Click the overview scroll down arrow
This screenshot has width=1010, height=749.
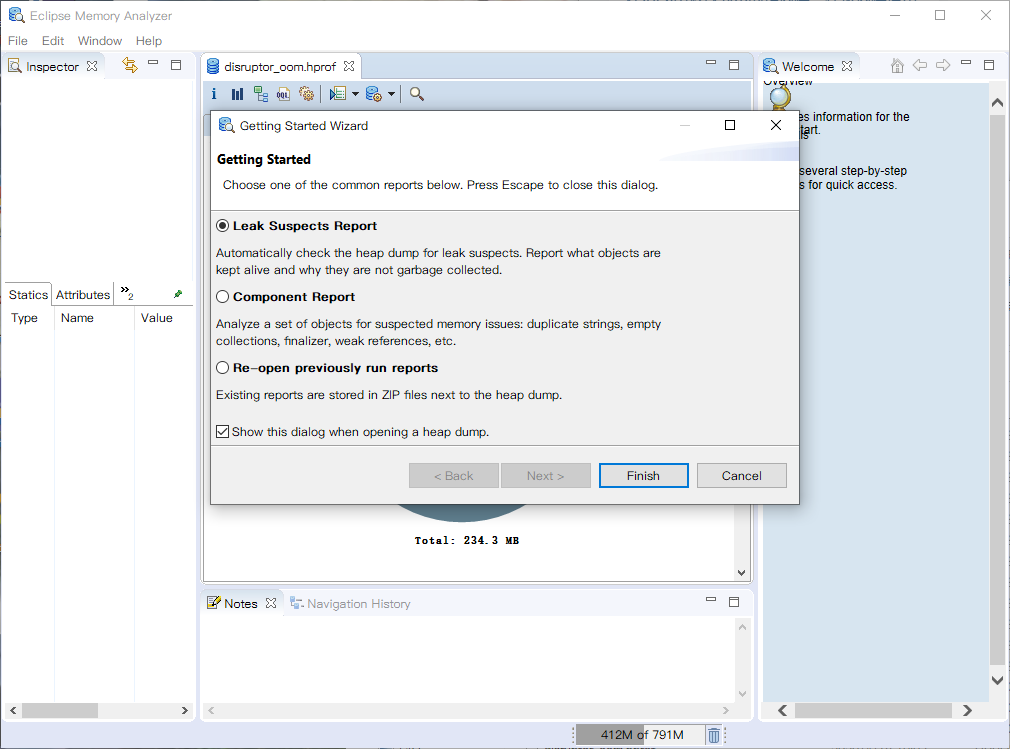coord(741,573)
